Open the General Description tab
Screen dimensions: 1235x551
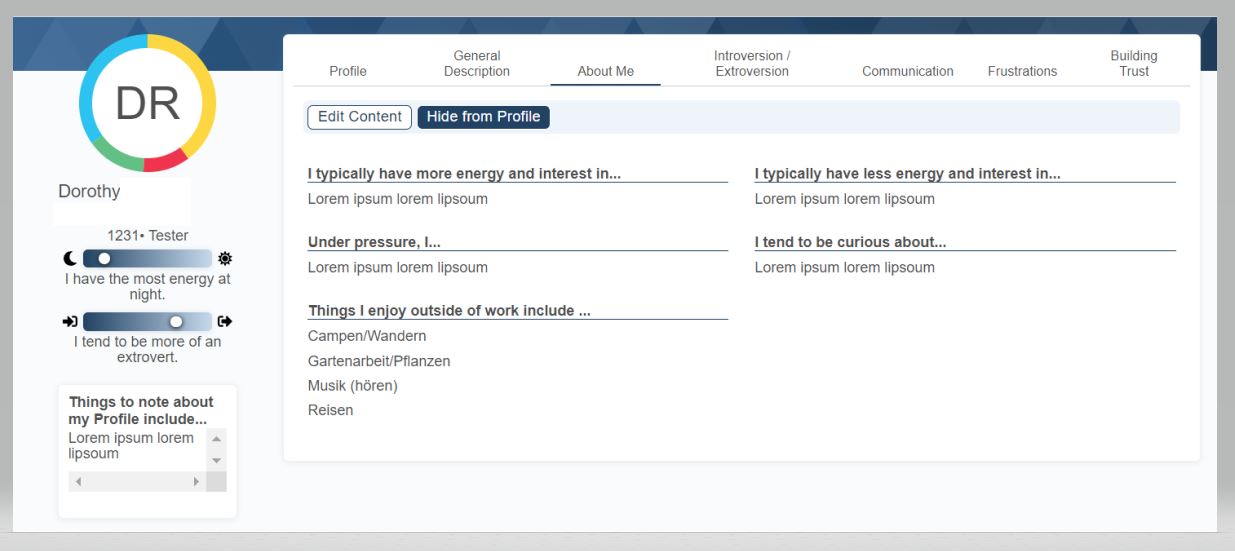pos(477,64)
